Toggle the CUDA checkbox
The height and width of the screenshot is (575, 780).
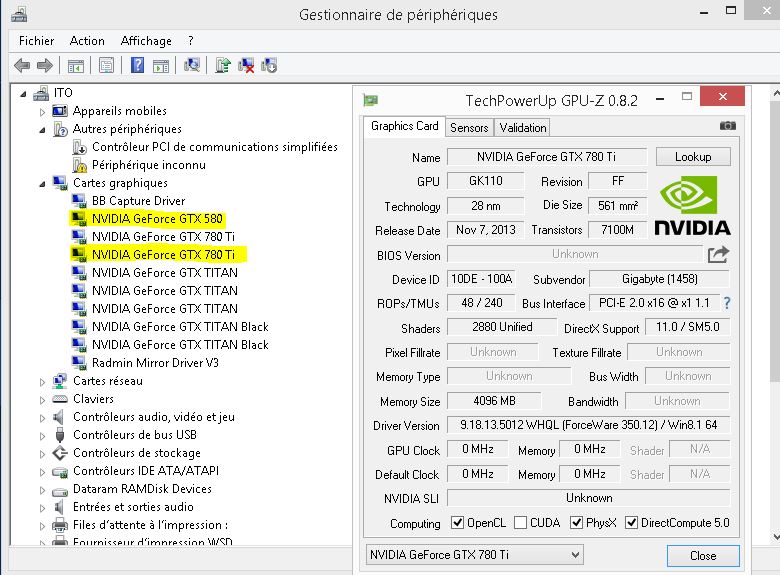click(x=520, y=522)
